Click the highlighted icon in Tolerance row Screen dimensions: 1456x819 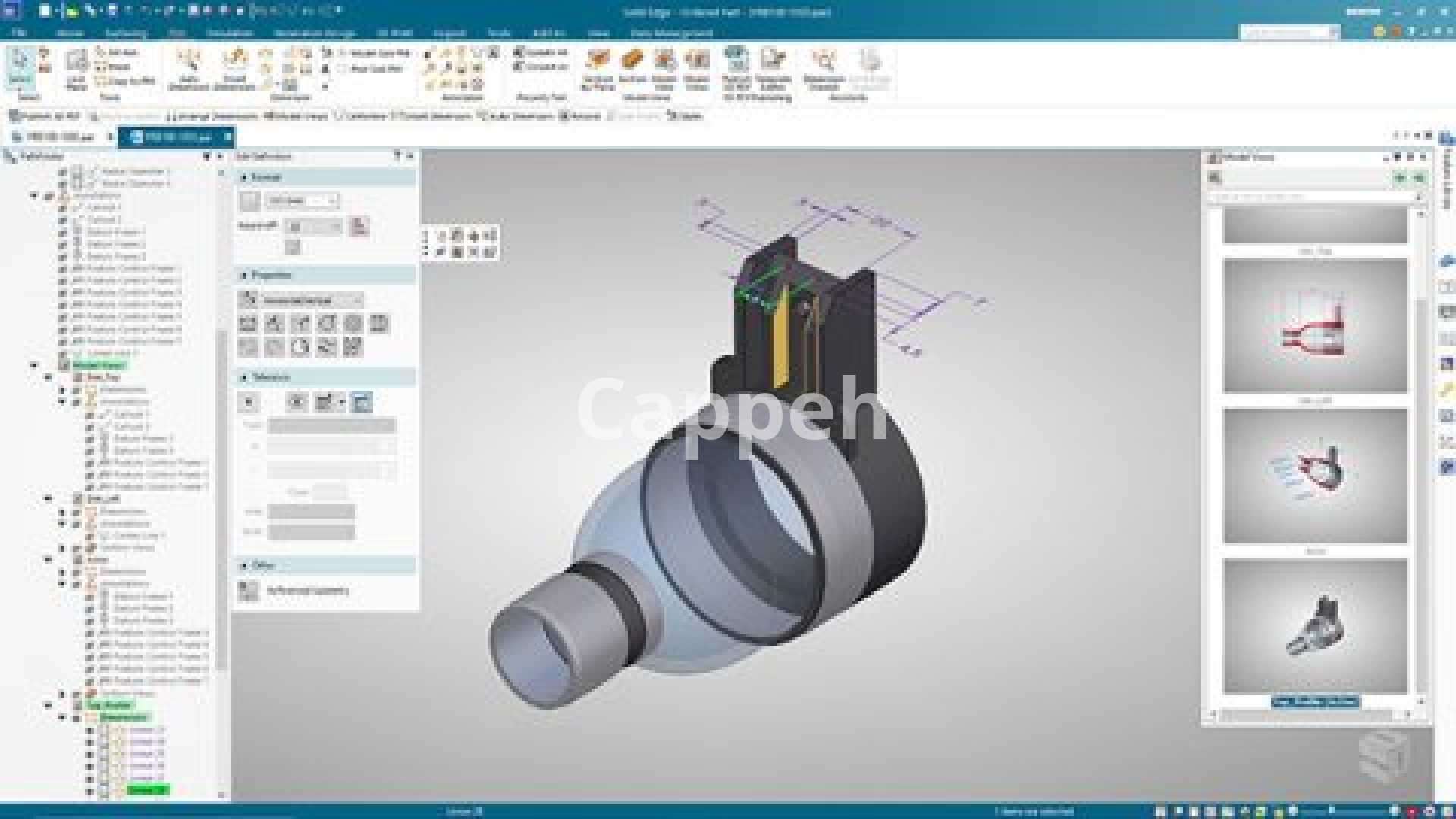pos(362,403)
